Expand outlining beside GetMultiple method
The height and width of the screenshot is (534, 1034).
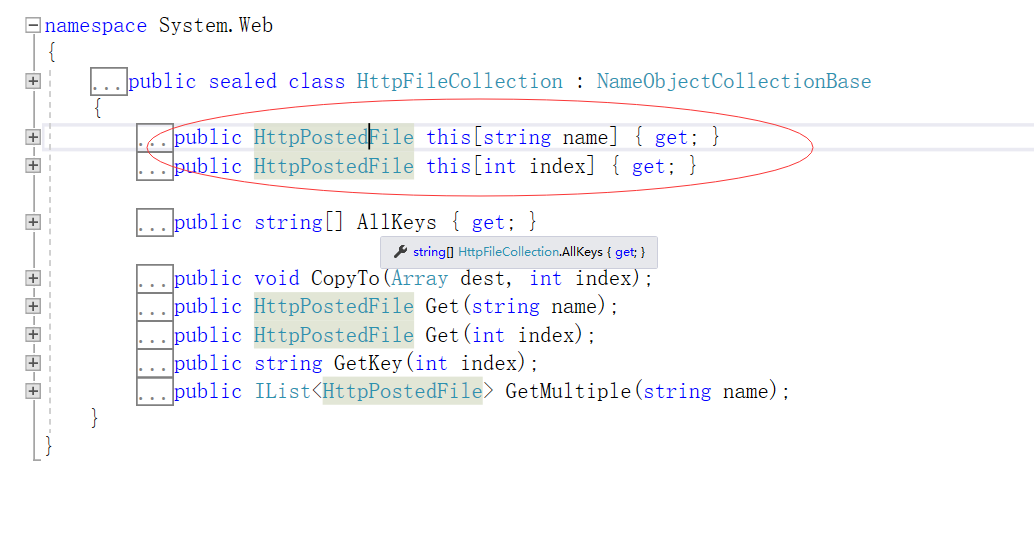click(x=33, y=391)
